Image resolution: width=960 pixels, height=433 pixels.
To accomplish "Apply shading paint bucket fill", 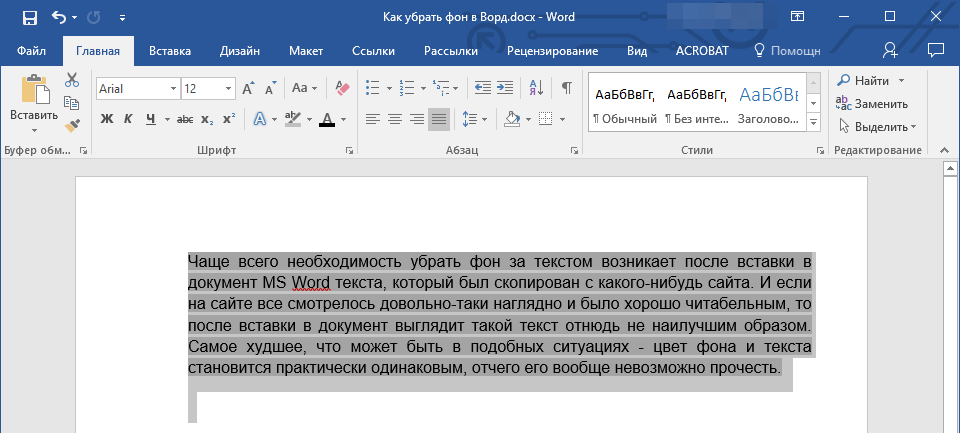I will click(x=512, y=119).
